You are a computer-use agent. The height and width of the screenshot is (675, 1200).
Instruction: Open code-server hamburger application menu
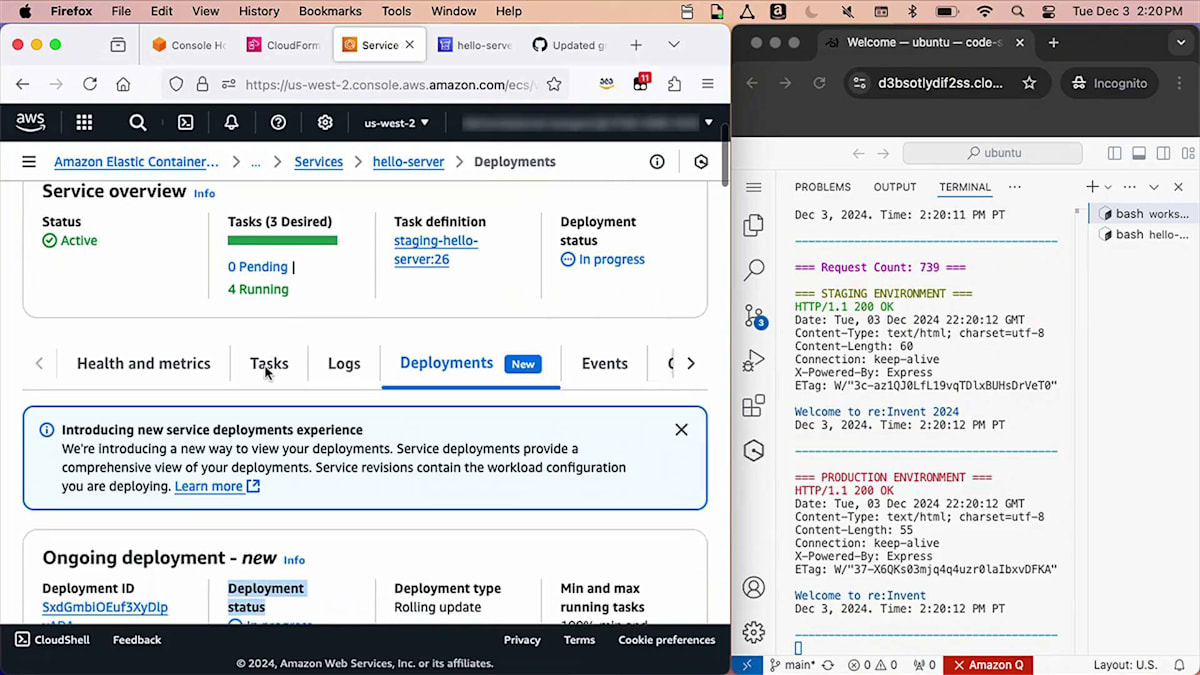[x=754, y=187]
